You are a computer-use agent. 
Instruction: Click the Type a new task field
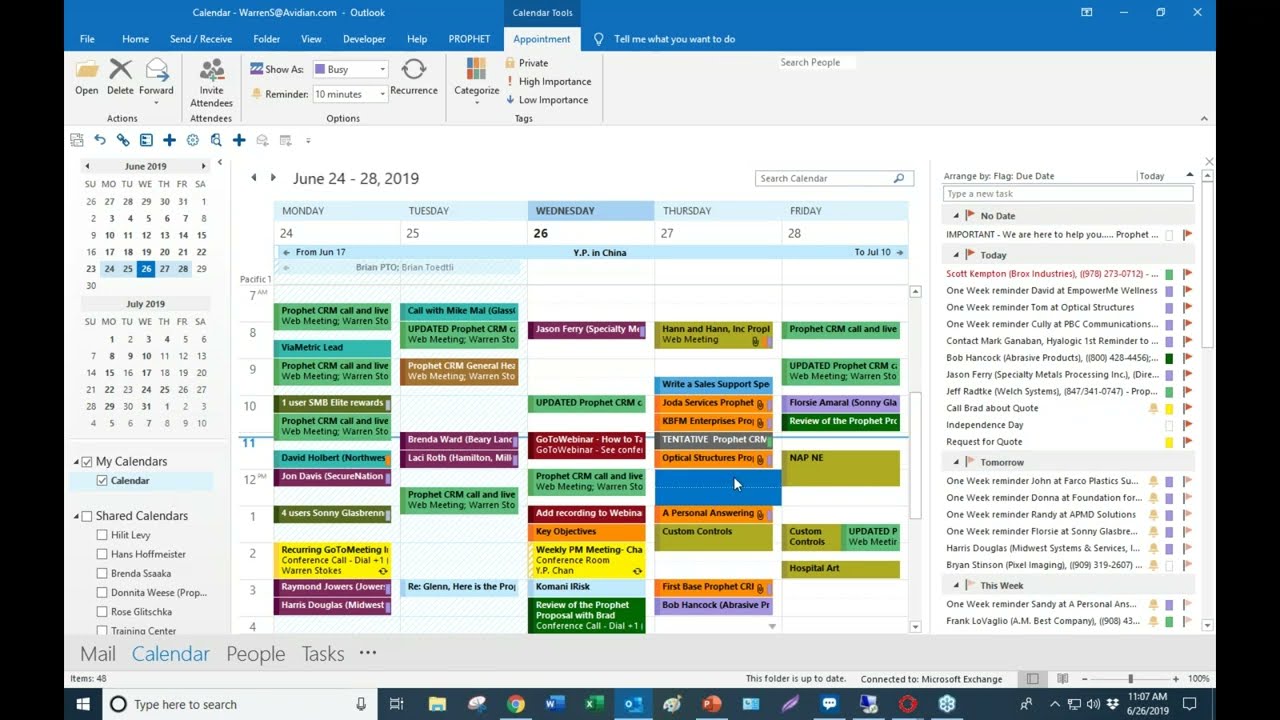[1068, 194]
